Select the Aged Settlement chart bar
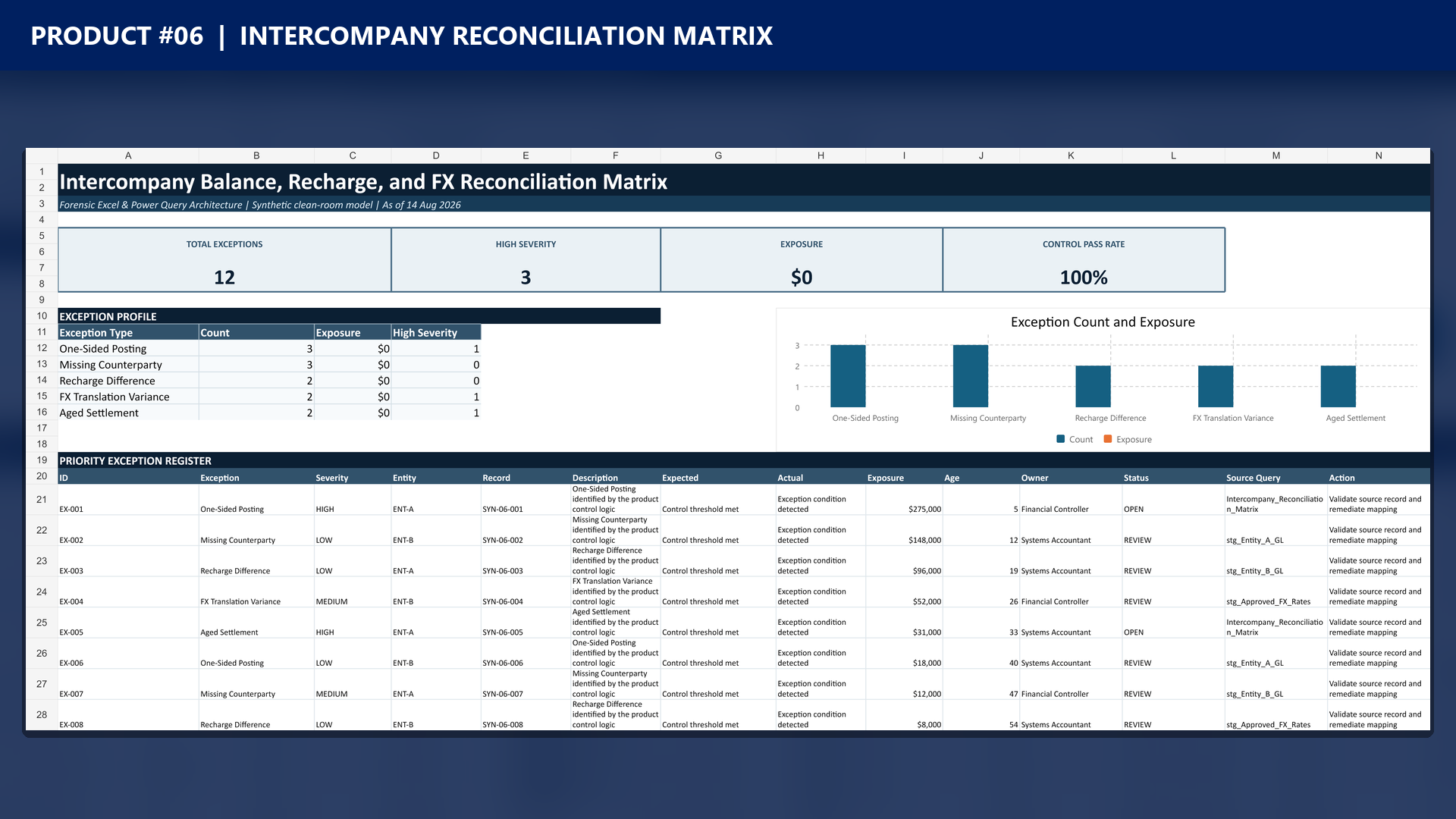Image resolution: width=1456 pixels, height=819 pixels. (1338, 387)
